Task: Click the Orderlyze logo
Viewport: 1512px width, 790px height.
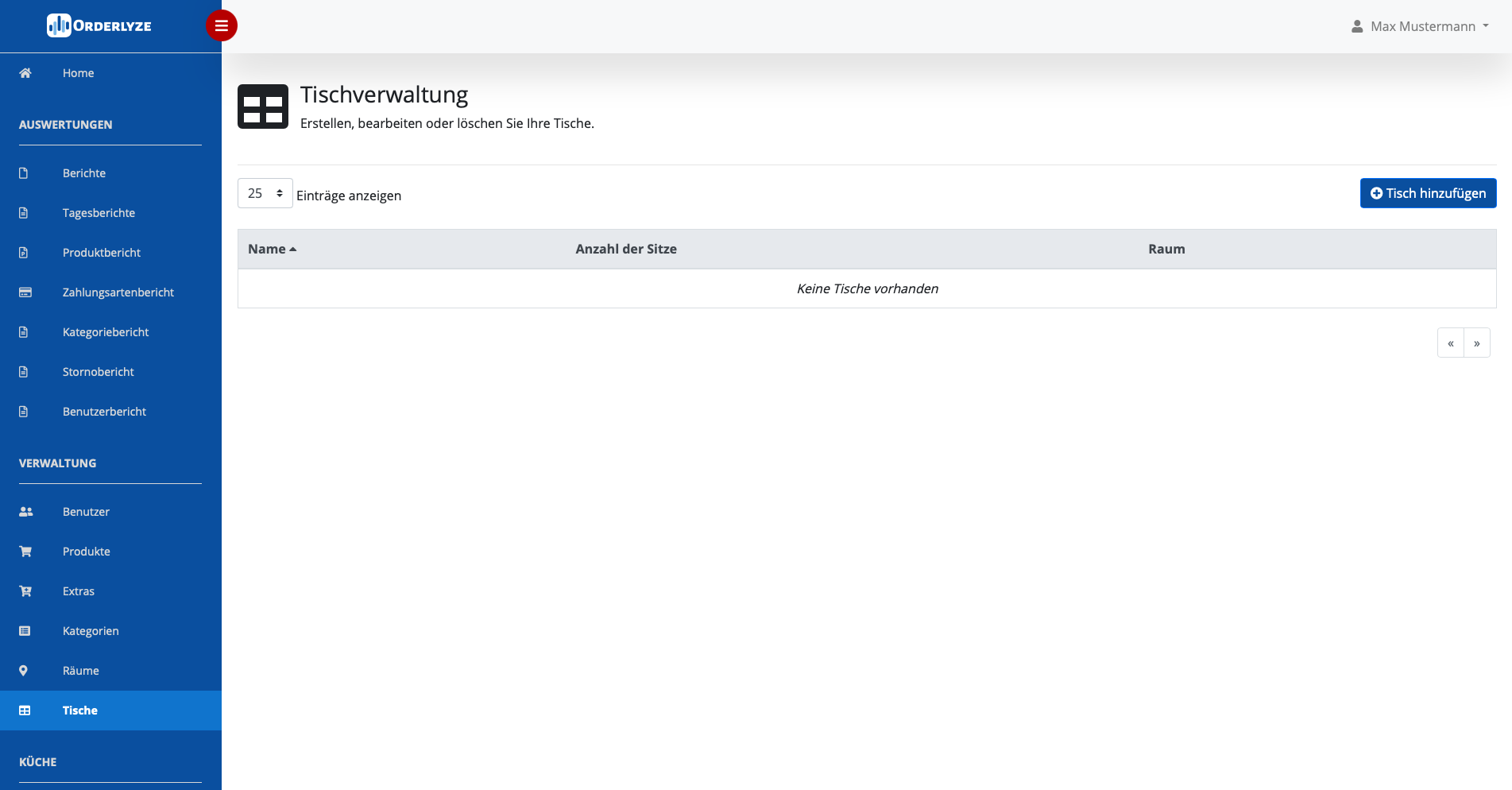Action: click(x=99, y=25)
